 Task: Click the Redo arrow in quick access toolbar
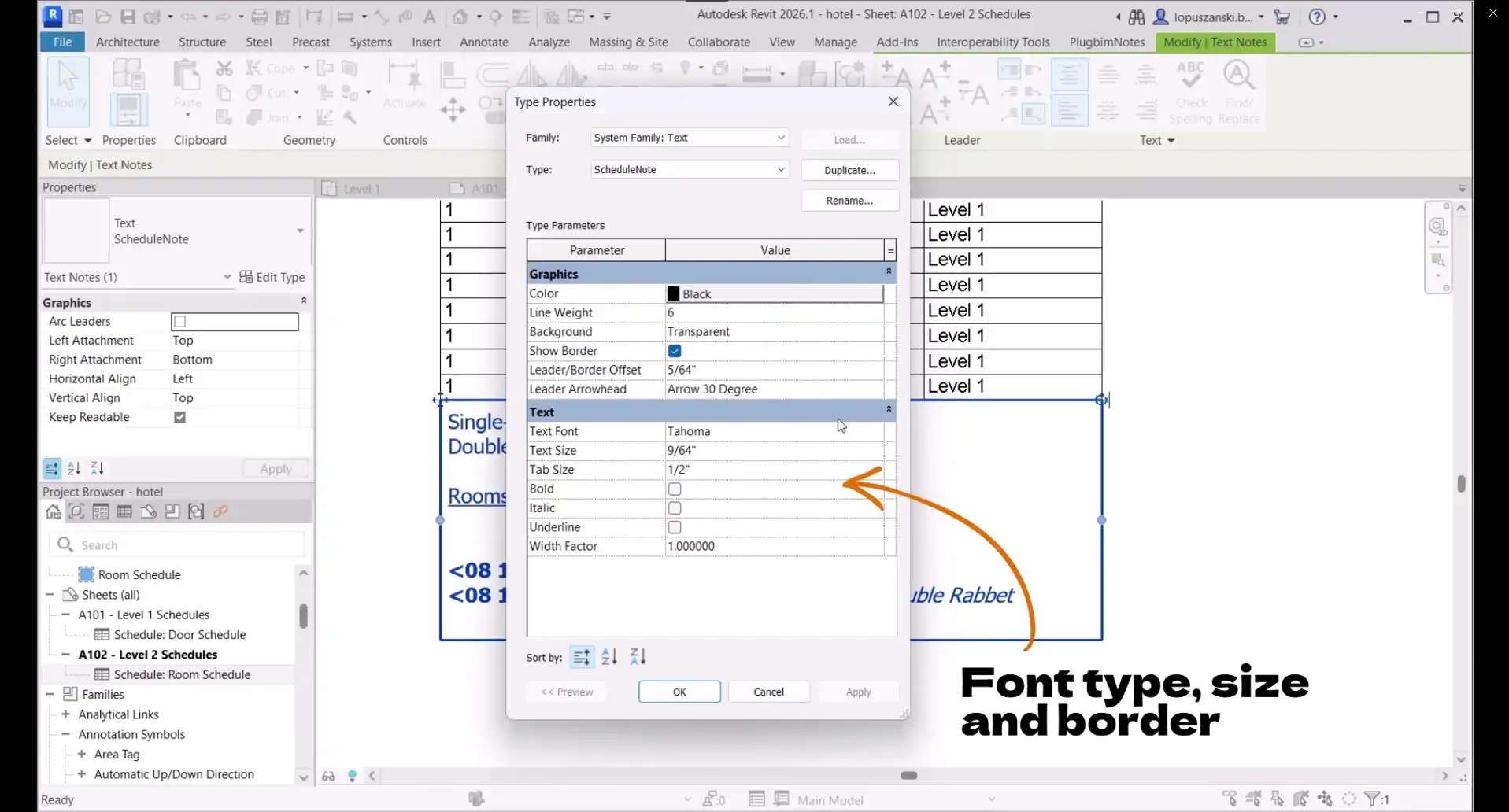pyautogui.click(x=223, y=16)
